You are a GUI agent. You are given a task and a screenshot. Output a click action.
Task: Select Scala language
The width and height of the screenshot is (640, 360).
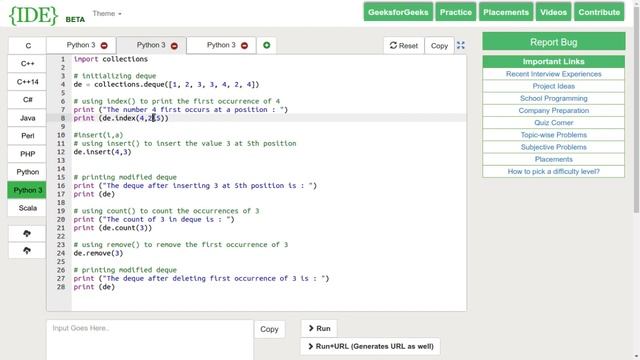[x=27, y=208]
